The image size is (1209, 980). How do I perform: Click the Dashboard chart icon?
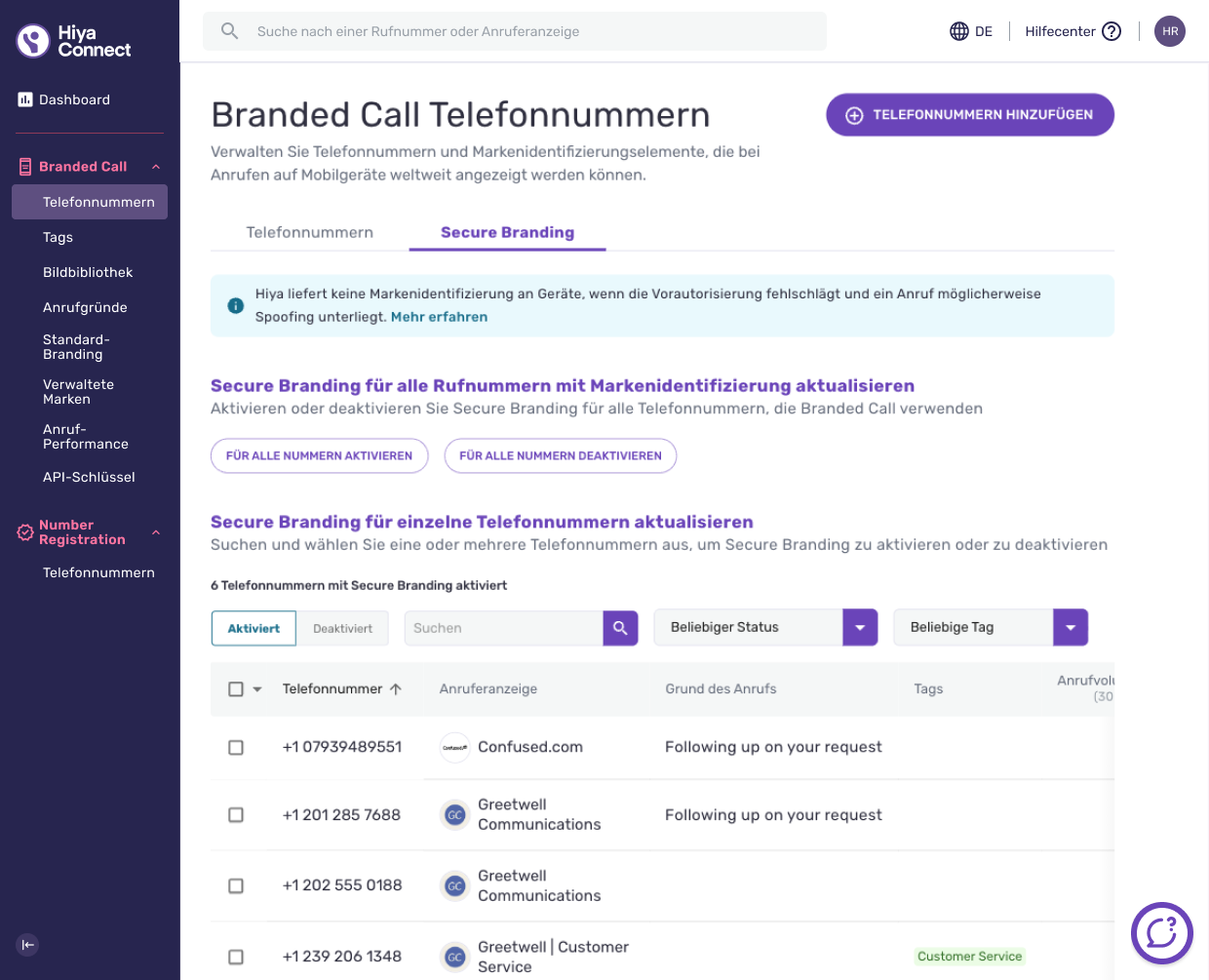(25, 99)
